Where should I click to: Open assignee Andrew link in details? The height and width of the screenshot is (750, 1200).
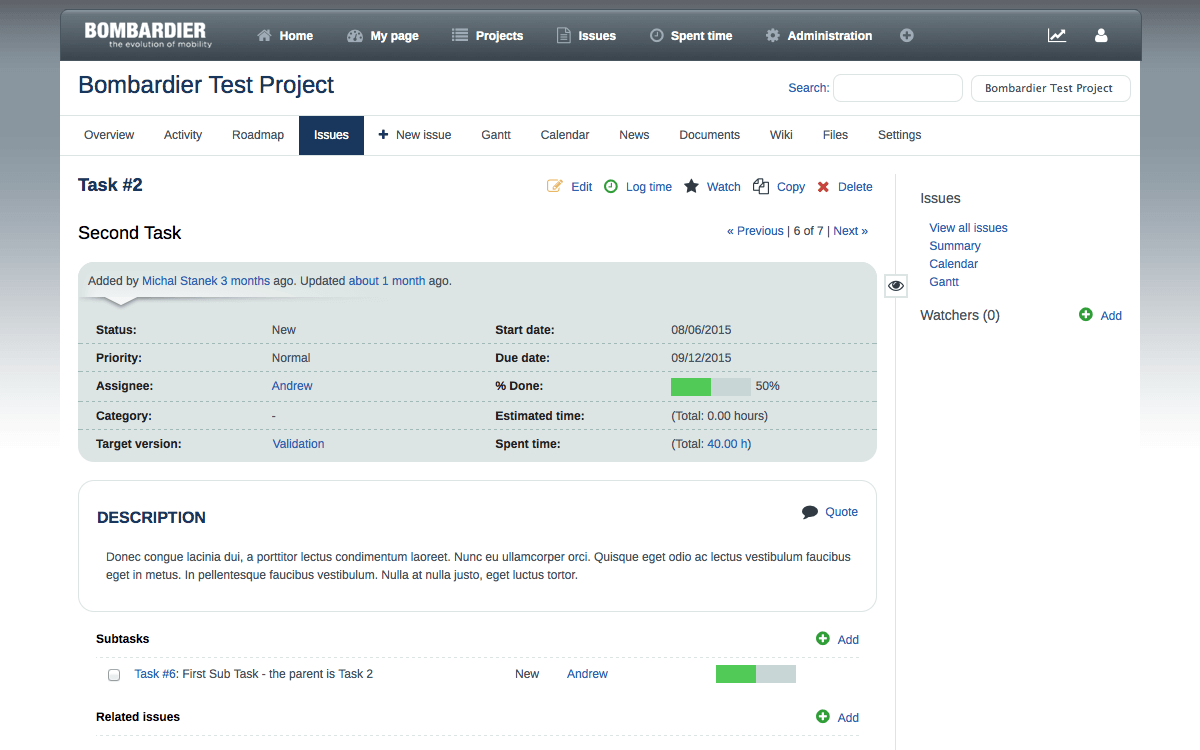pos(292,386)
